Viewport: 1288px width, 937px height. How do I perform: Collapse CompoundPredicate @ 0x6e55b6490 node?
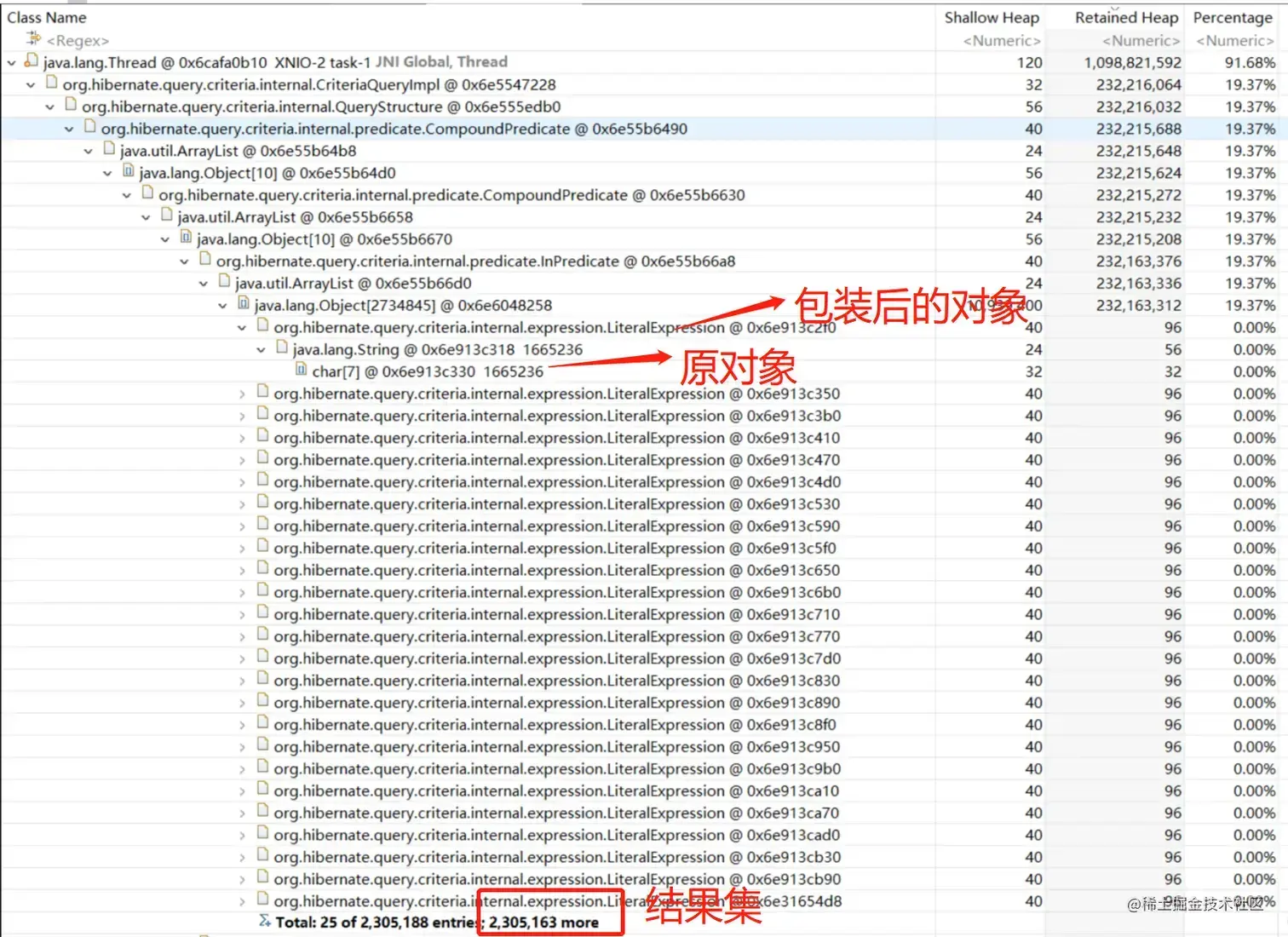pyautogui.click(x=69, y=129)
